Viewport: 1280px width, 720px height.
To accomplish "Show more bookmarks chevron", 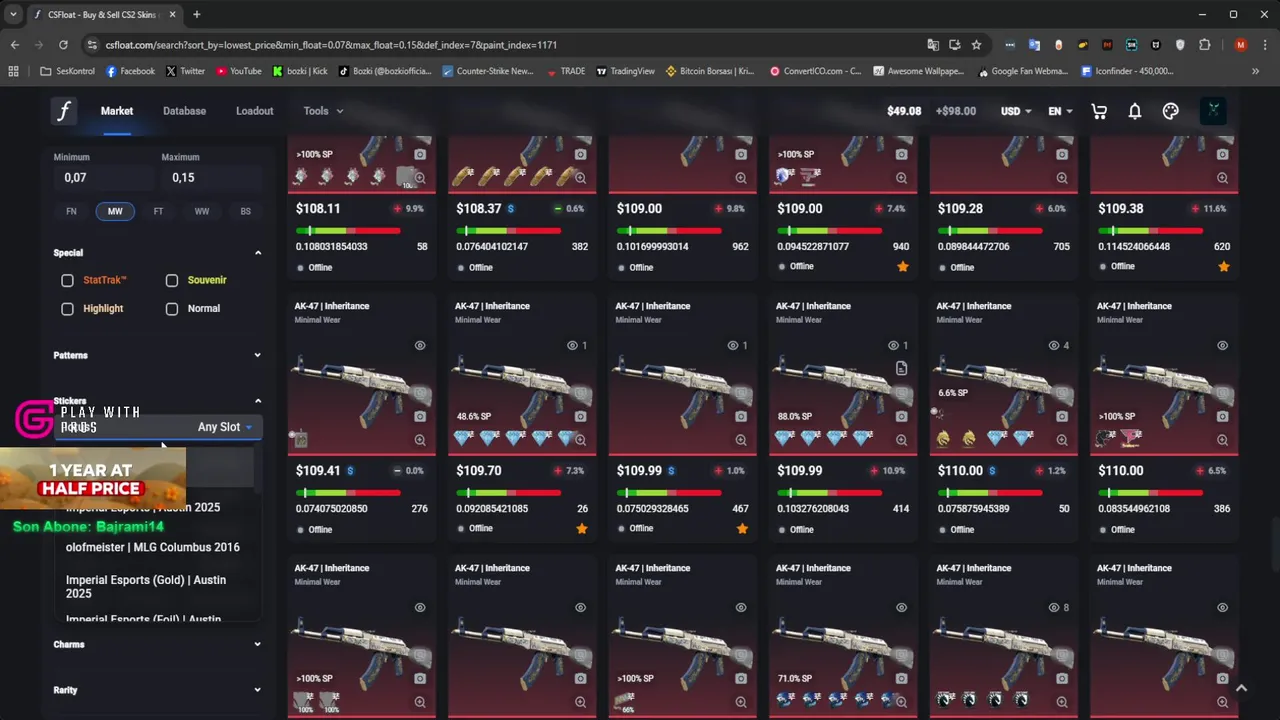I will [x=1255, y=71].
